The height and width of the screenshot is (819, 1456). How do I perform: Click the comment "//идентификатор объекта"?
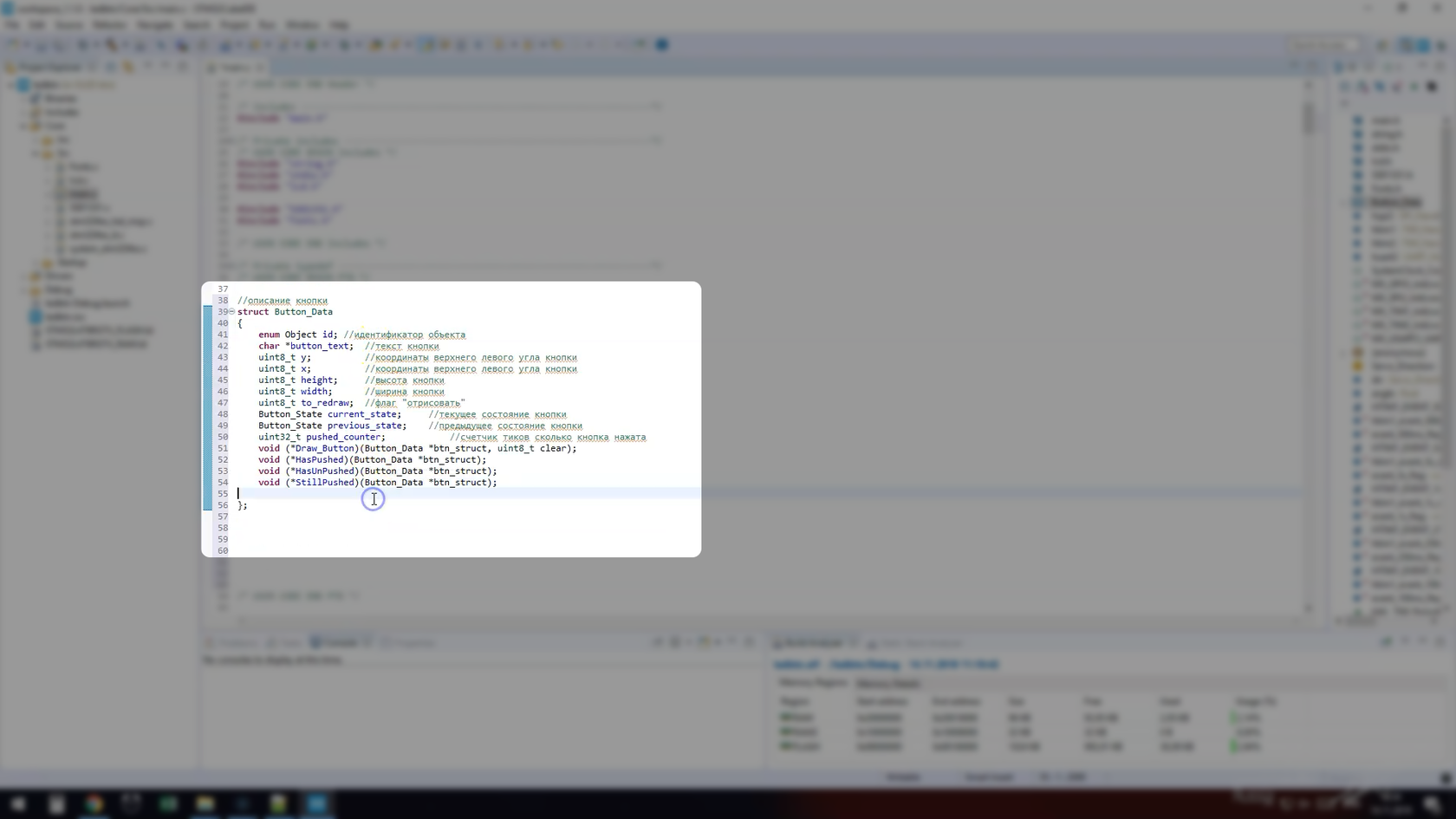coord(405,335)
